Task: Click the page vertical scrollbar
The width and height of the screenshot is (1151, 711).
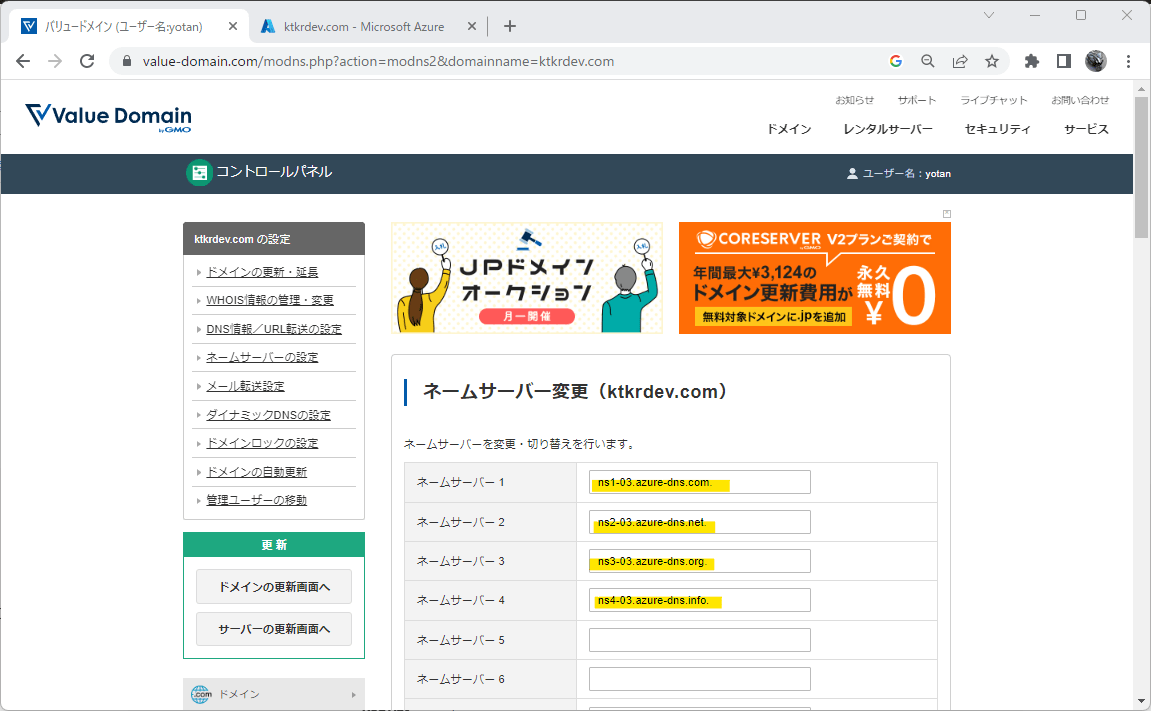Action: (x=1141, y=167)
